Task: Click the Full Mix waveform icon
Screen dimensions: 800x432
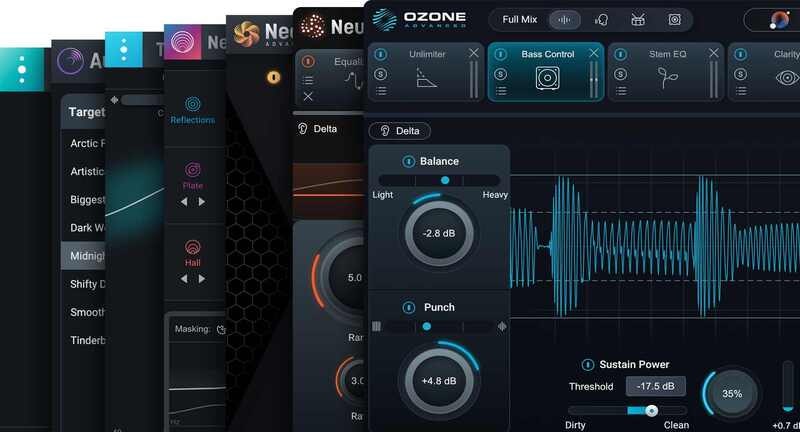Action: (566, 19)
